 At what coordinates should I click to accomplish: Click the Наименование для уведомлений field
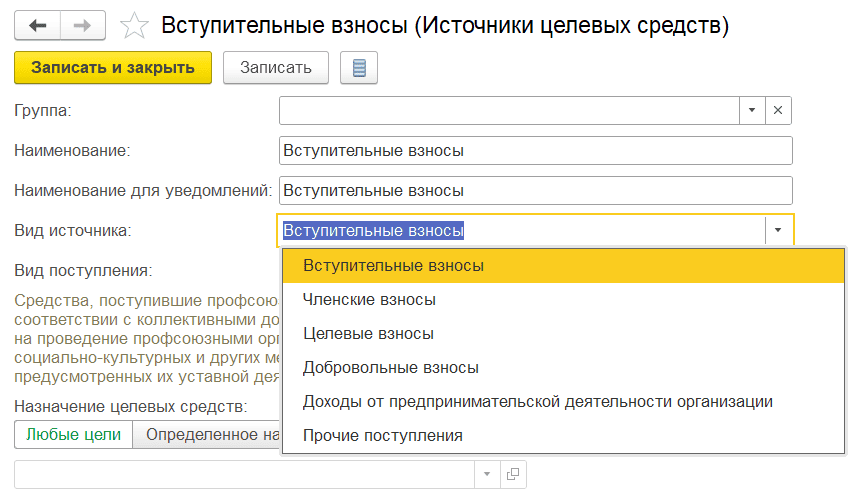click(535, 191)
